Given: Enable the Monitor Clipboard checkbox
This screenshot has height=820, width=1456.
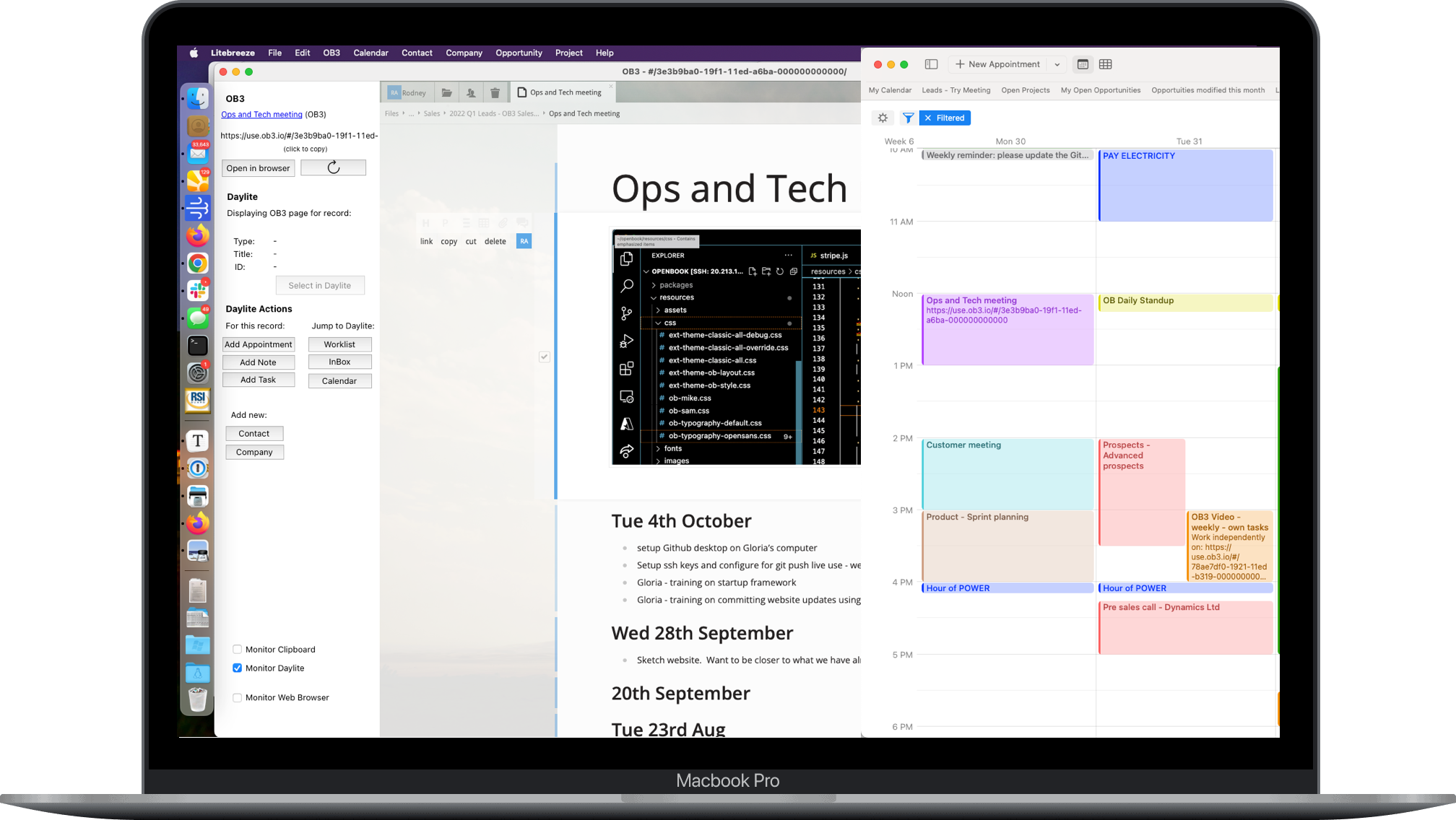Looking at the screenshot, I should pyautogui.click(x=237, y=649).
